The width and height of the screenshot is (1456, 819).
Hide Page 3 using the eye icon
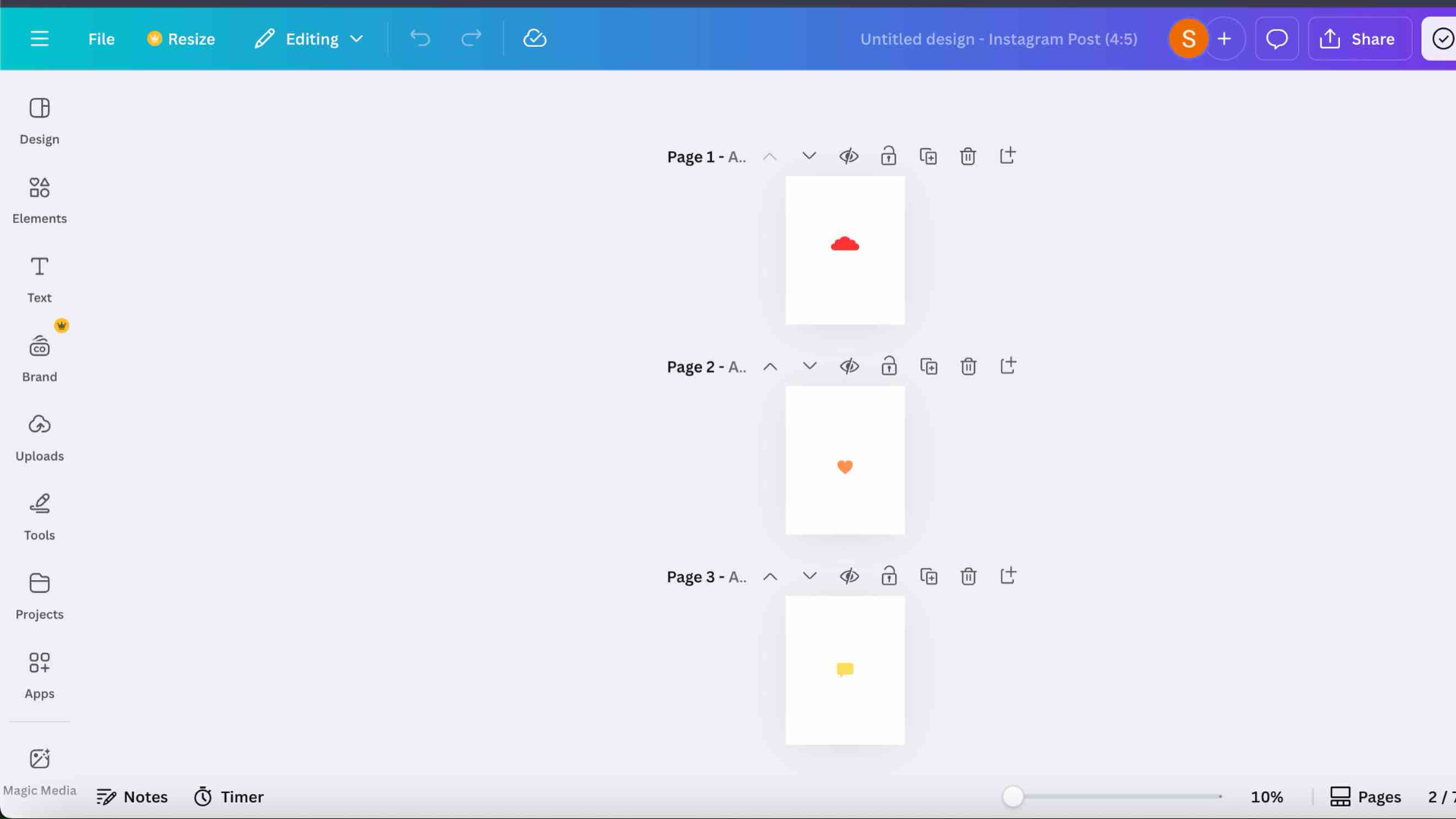click(849, 576)
